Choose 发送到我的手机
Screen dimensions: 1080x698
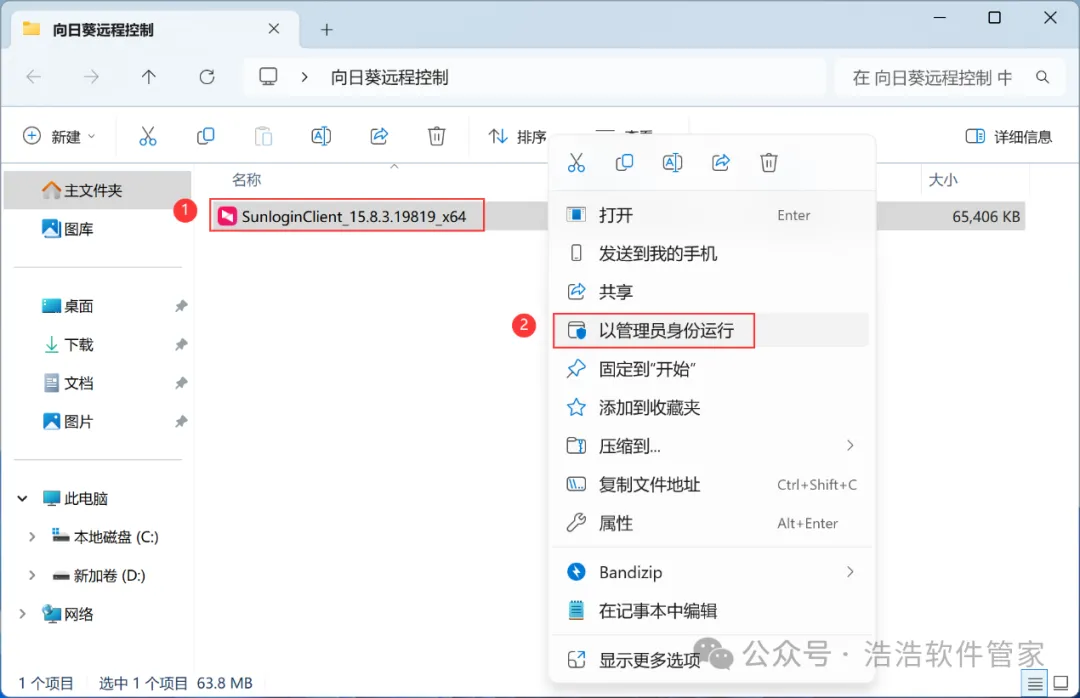(712, 254)
